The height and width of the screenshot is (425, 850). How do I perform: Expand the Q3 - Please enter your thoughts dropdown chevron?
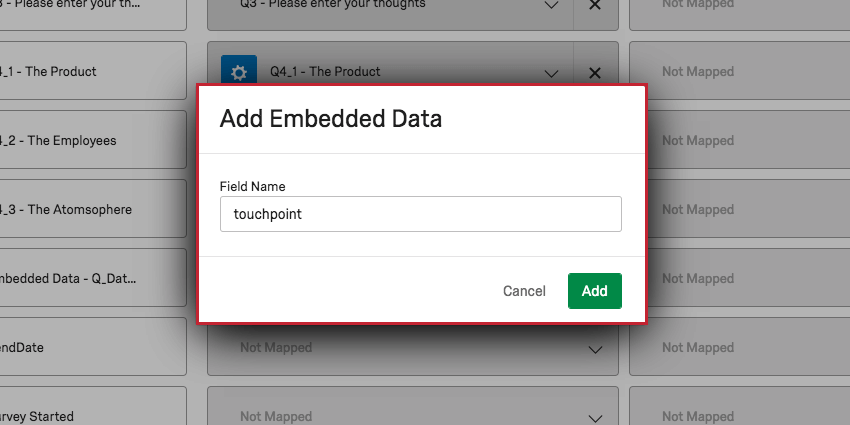click(551, 5)
